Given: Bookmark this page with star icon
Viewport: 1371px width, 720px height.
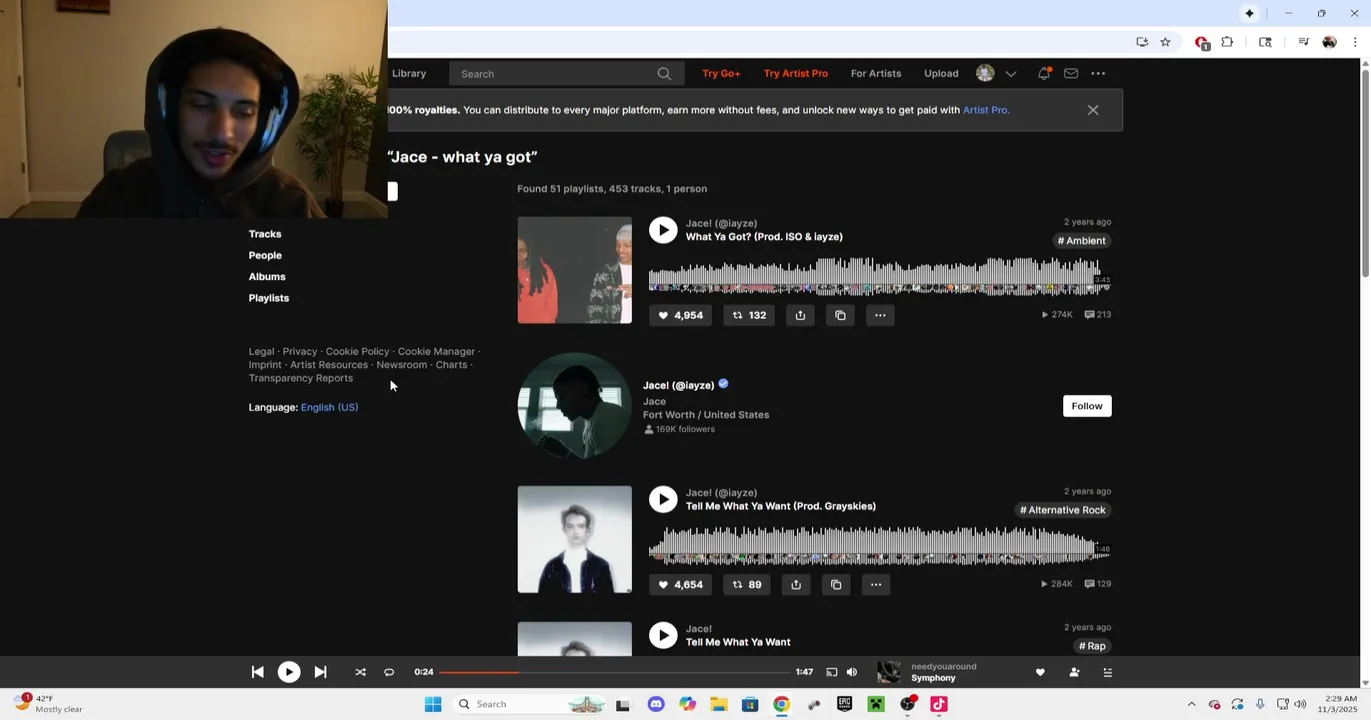Looking at the screenshot, I should pos(1165,42).
